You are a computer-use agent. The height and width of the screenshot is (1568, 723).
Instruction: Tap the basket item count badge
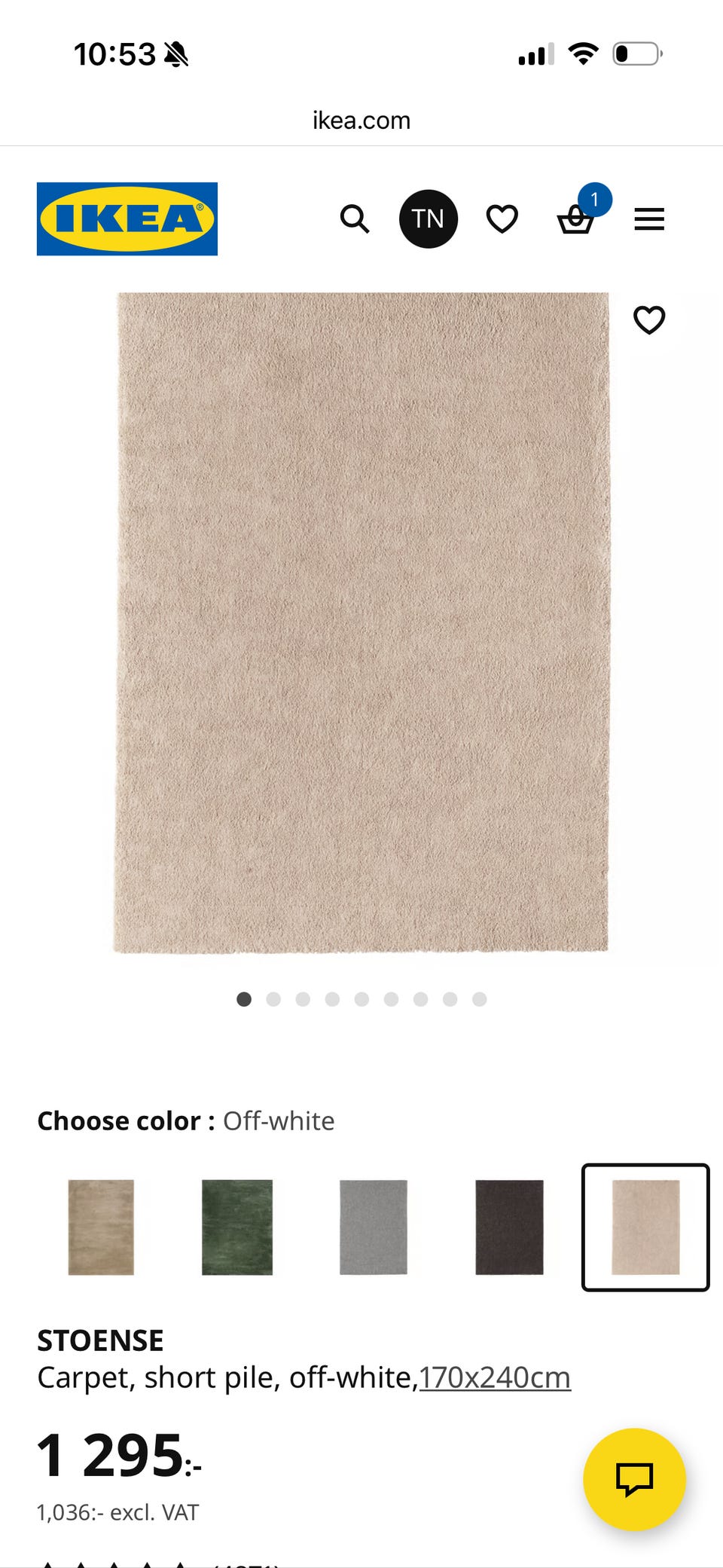[x=595, y=200]
